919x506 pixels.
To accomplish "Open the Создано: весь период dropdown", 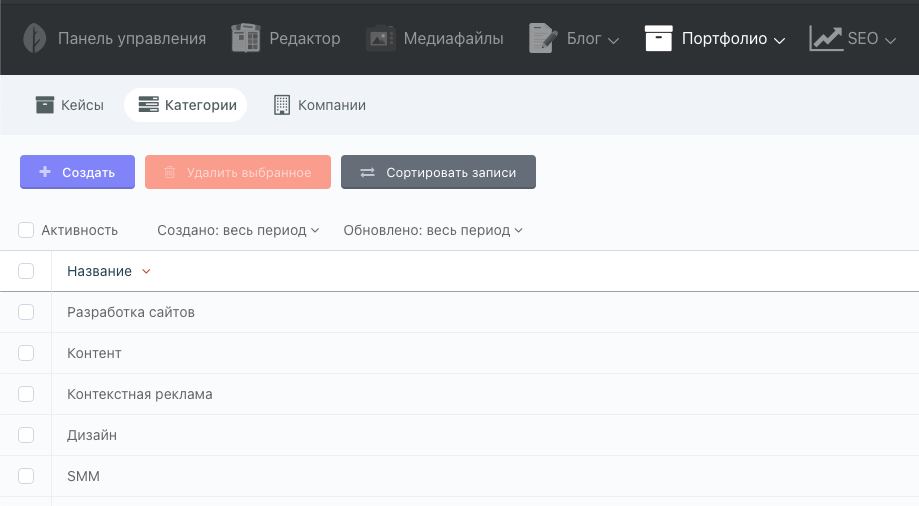I will pyautogui.click(x=238, y=230).
